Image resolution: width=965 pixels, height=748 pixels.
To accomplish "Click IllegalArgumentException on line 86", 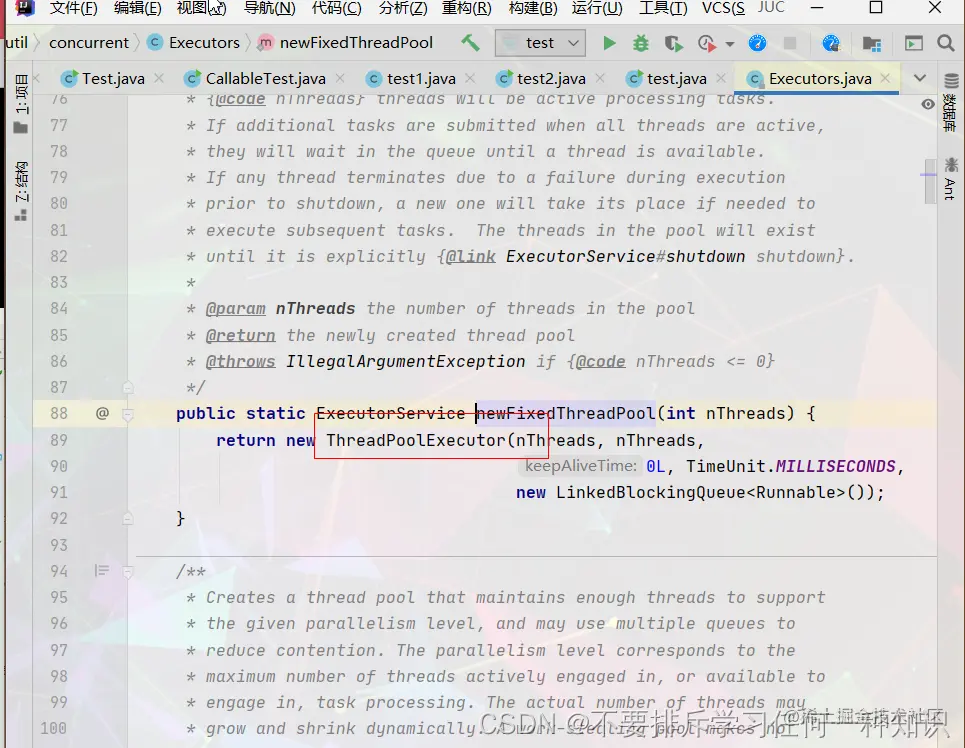I will coord(406,361).
